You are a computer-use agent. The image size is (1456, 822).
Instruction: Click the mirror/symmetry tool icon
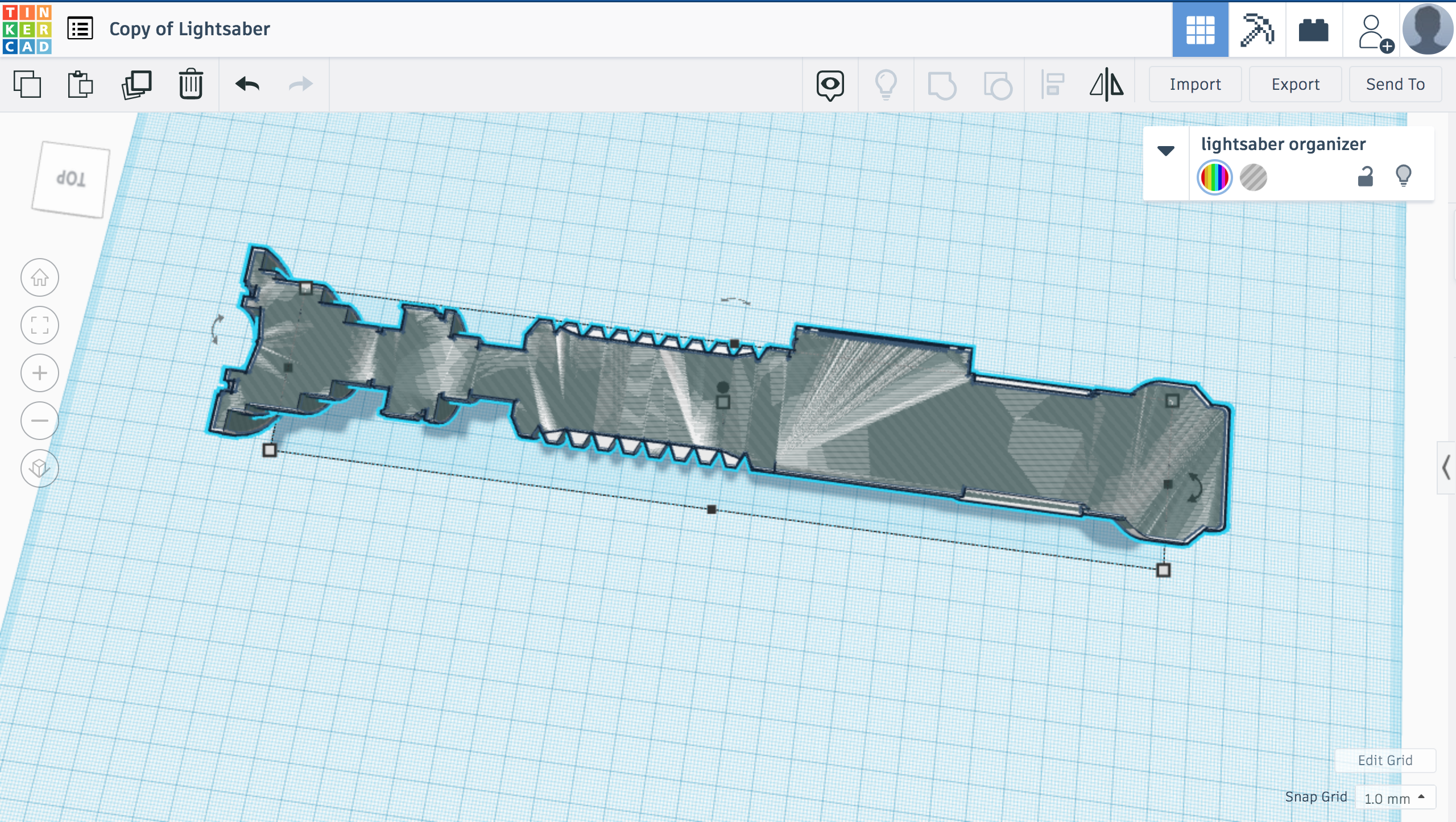coord(1107,84)
